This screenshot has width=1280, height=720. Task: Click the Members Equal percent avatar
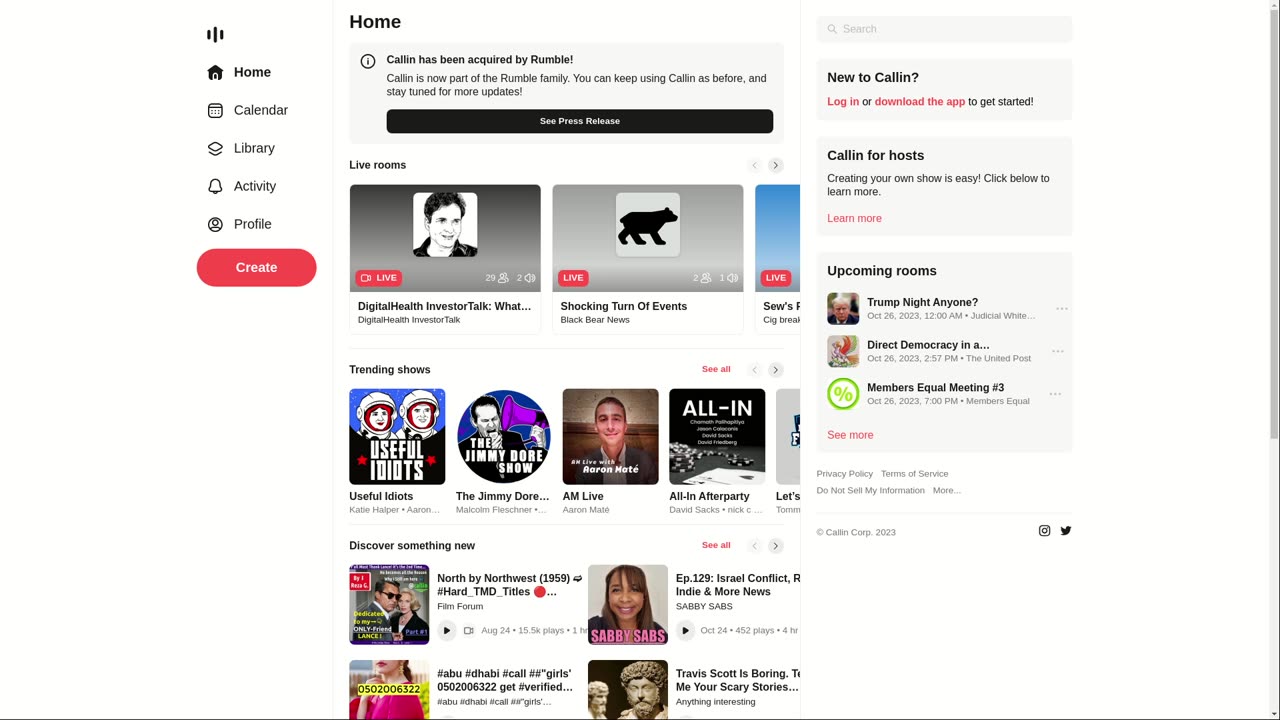point(843,394)
